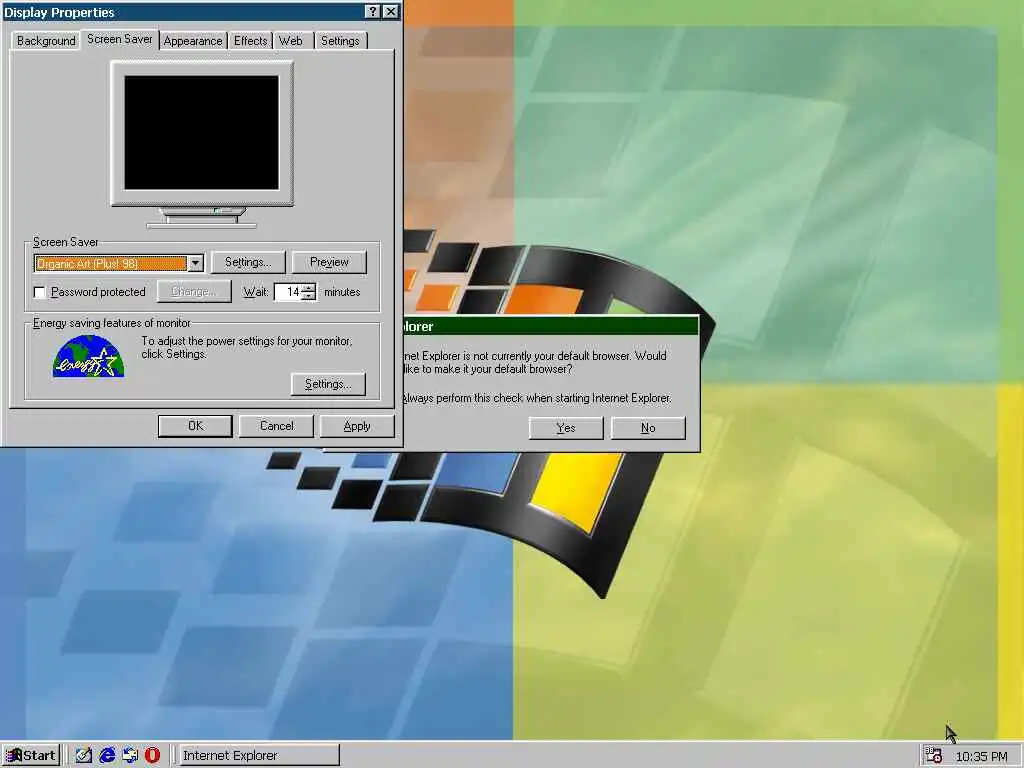Screen dimensions: 1024x768
Task: Click No in Internet Explorer dialog
Action: (648, 428)
